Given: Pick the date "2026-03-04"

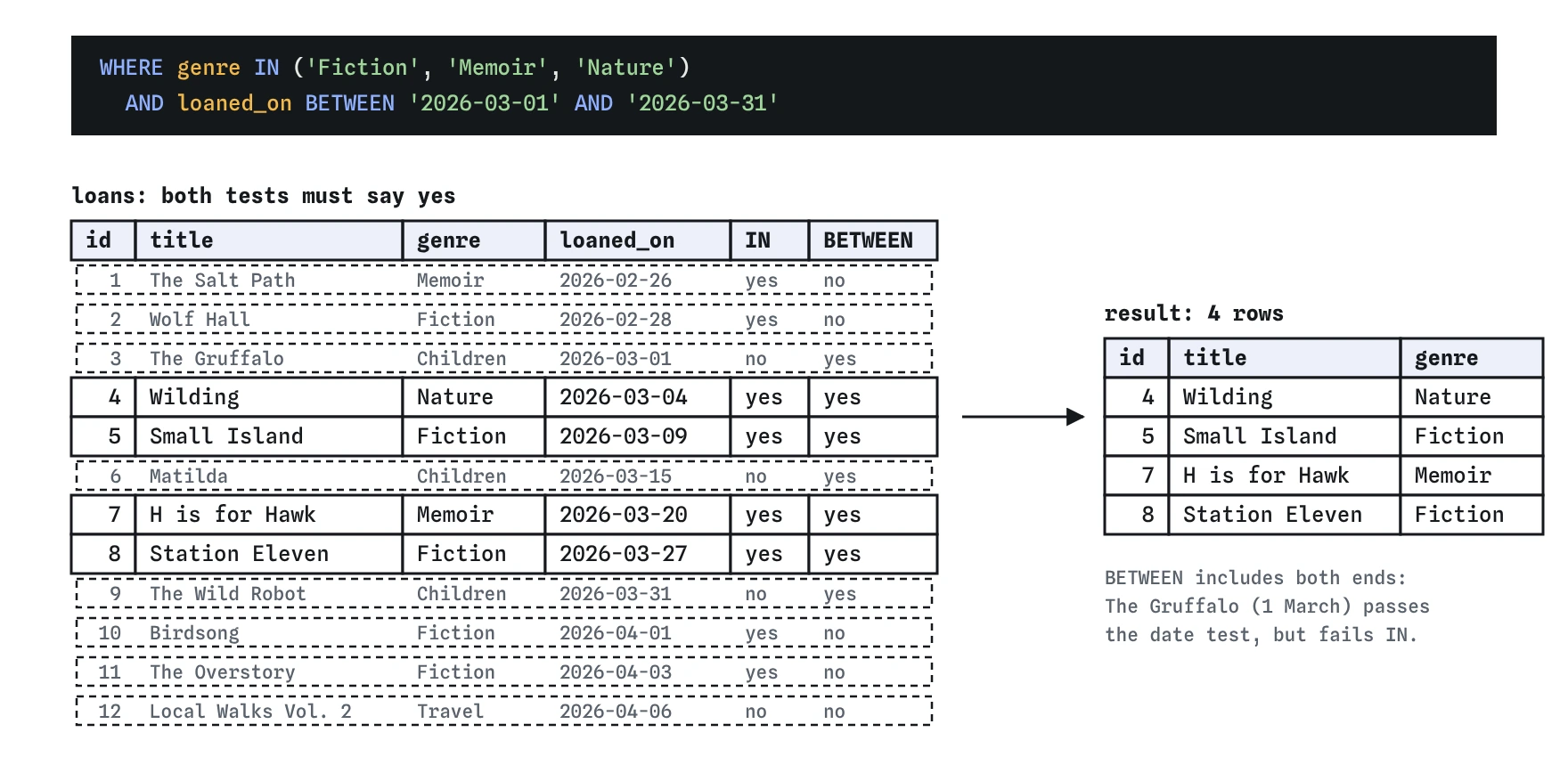Looking at the screenshot, I should point(624,397).
